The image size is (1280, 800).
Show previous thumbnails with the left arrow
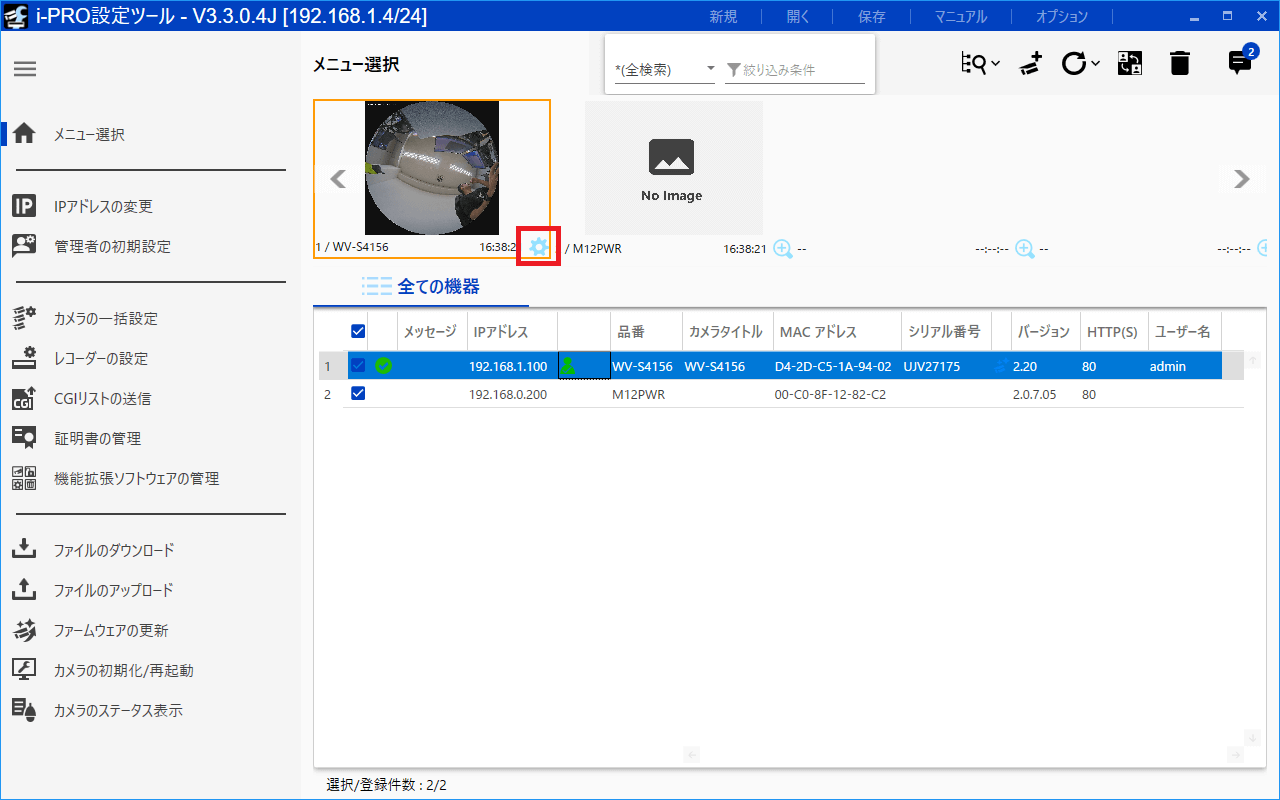(338, 178)
